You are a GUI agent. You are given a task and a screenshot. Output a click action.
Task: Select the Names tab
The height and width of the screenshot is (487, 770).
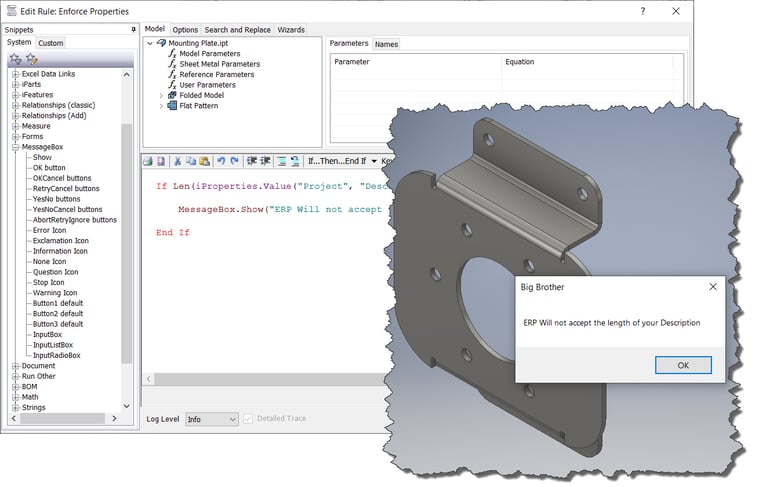tap(386, 44)
